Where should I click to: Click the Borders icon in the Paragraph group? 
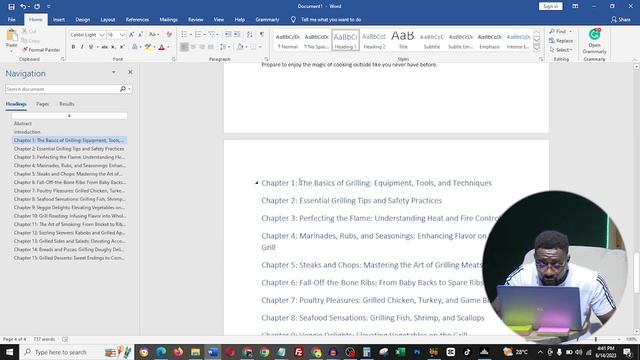point(253,47)
